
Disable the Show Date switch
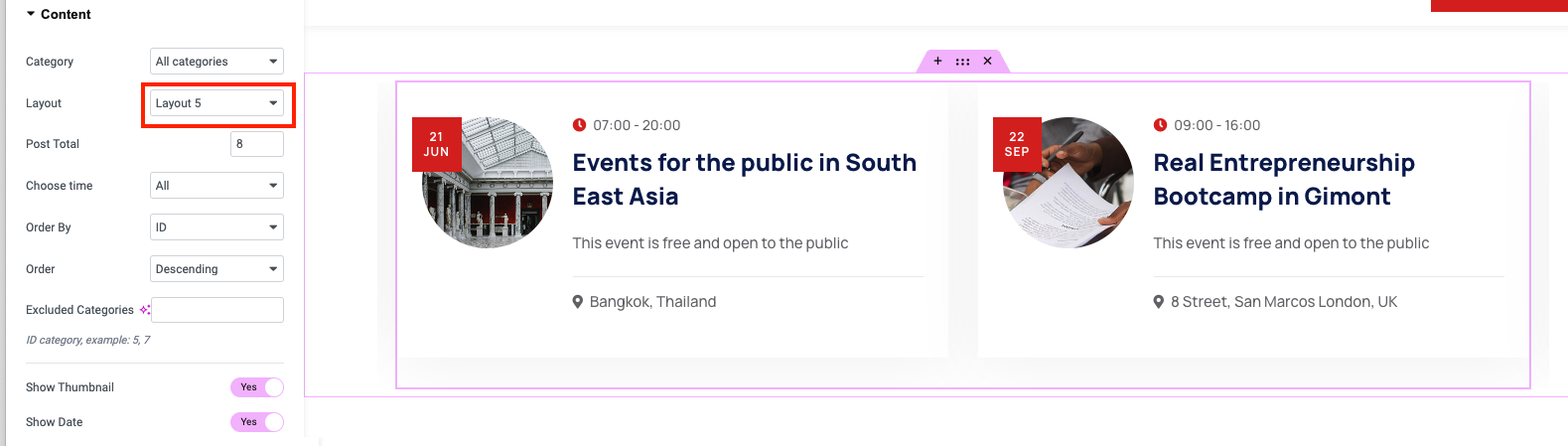257,422
